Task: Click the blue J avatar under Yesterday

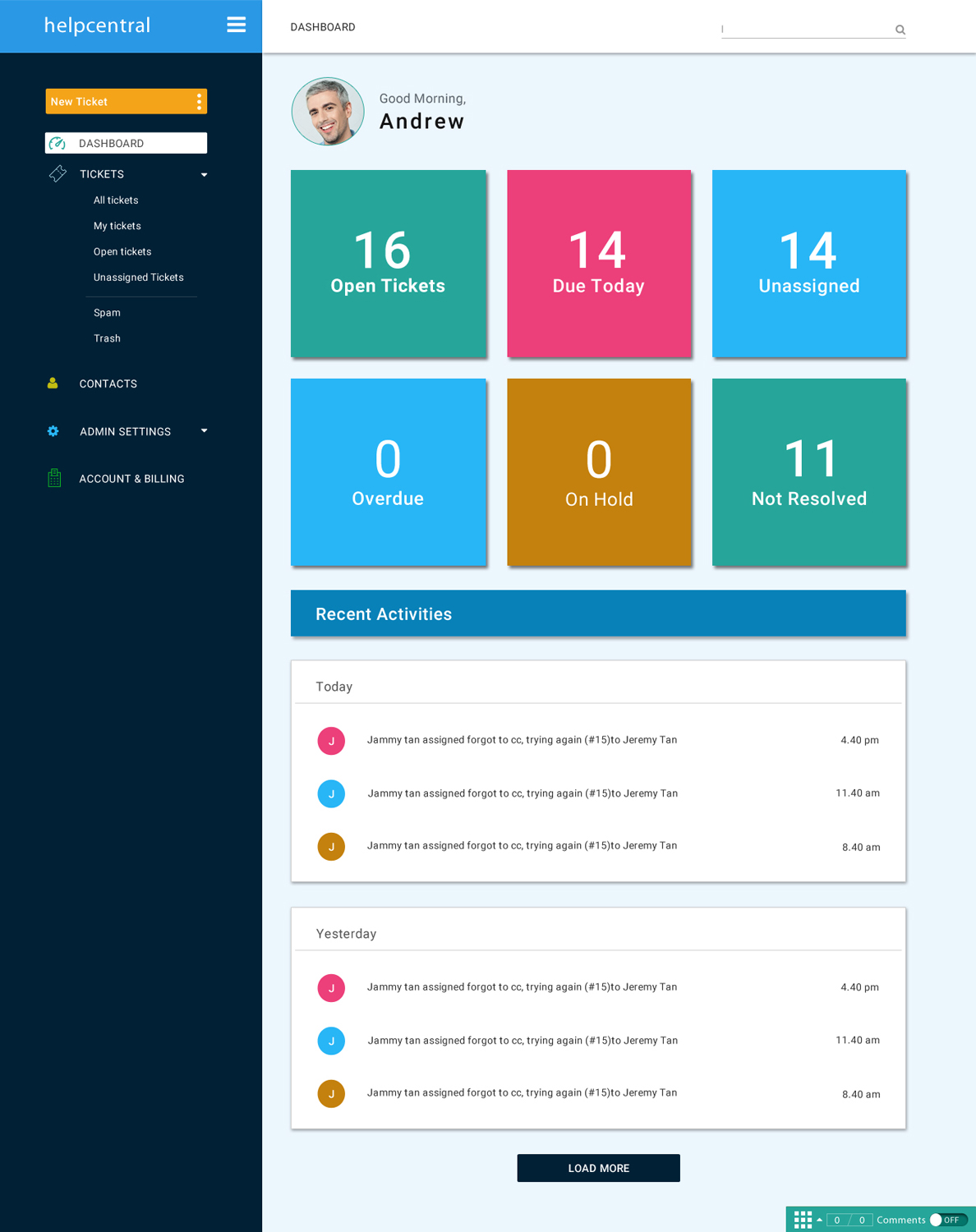Action: [331, 1041]
